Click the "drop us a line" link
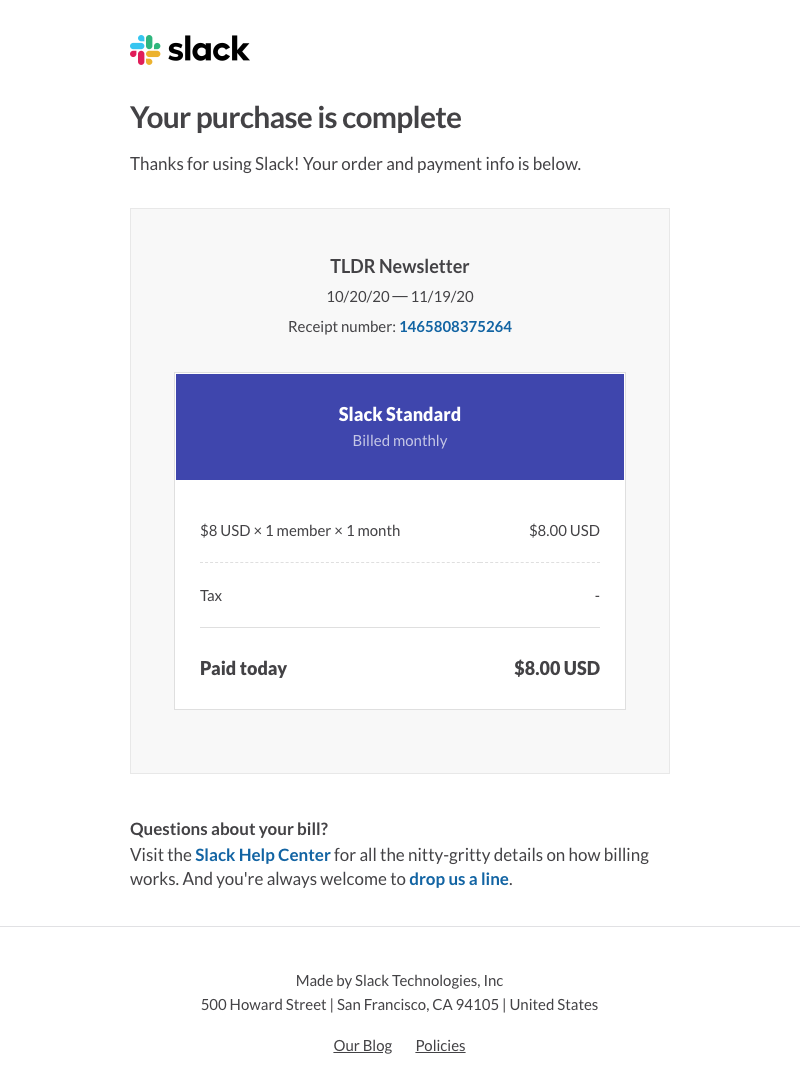 [459, 880]
